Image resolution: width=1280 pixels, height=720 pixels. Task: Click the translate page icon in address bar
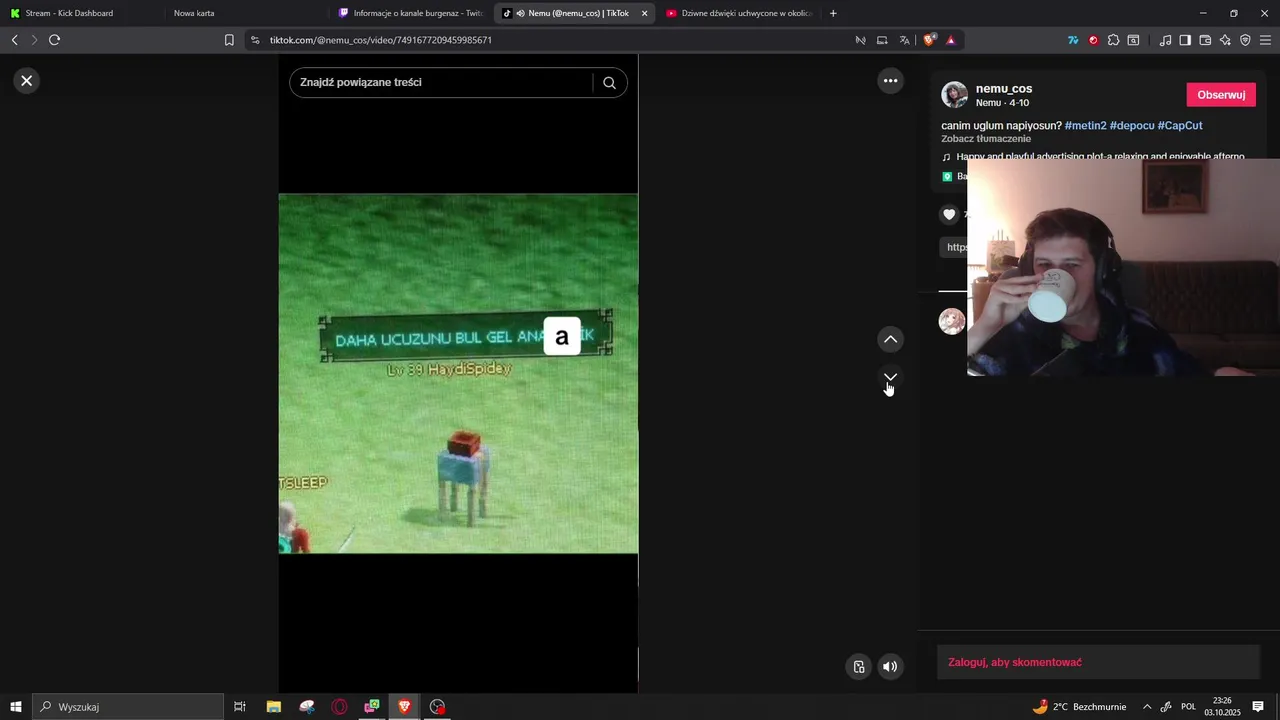(905, 40)
